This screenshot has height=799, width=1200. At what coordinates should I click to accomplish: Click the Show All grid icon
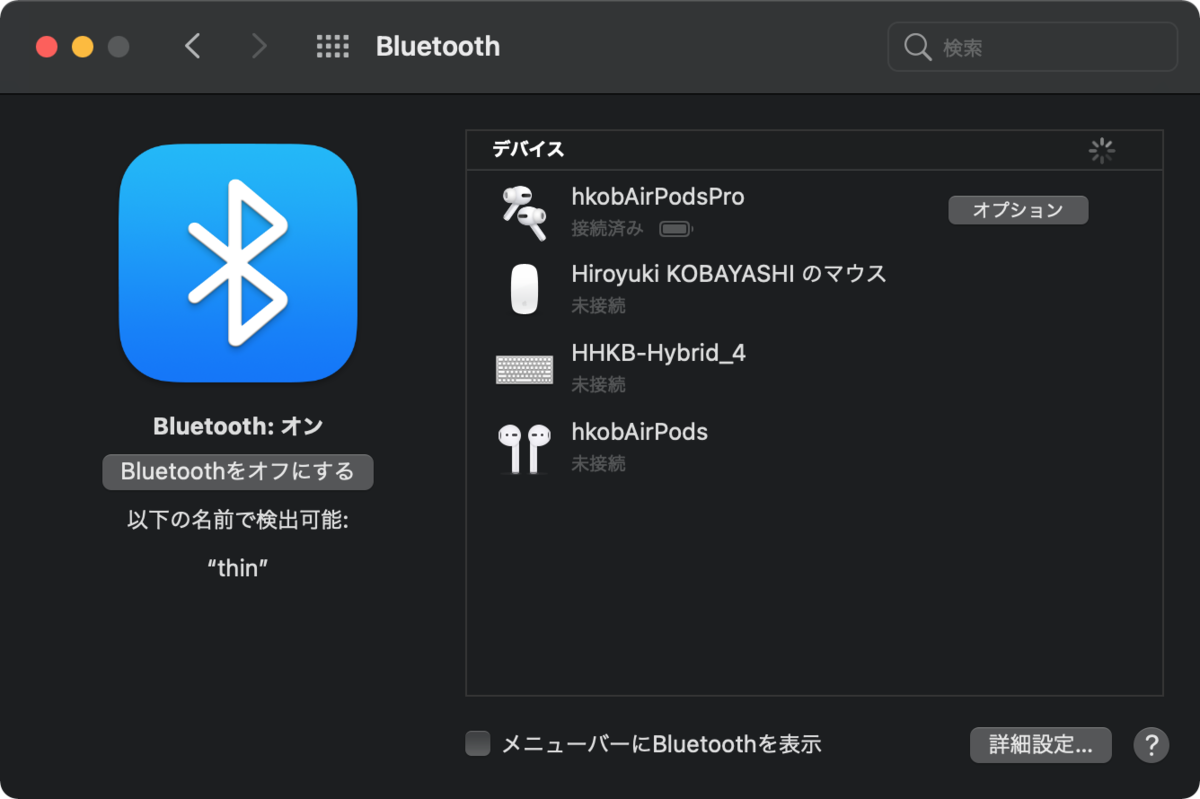point(332,46)
